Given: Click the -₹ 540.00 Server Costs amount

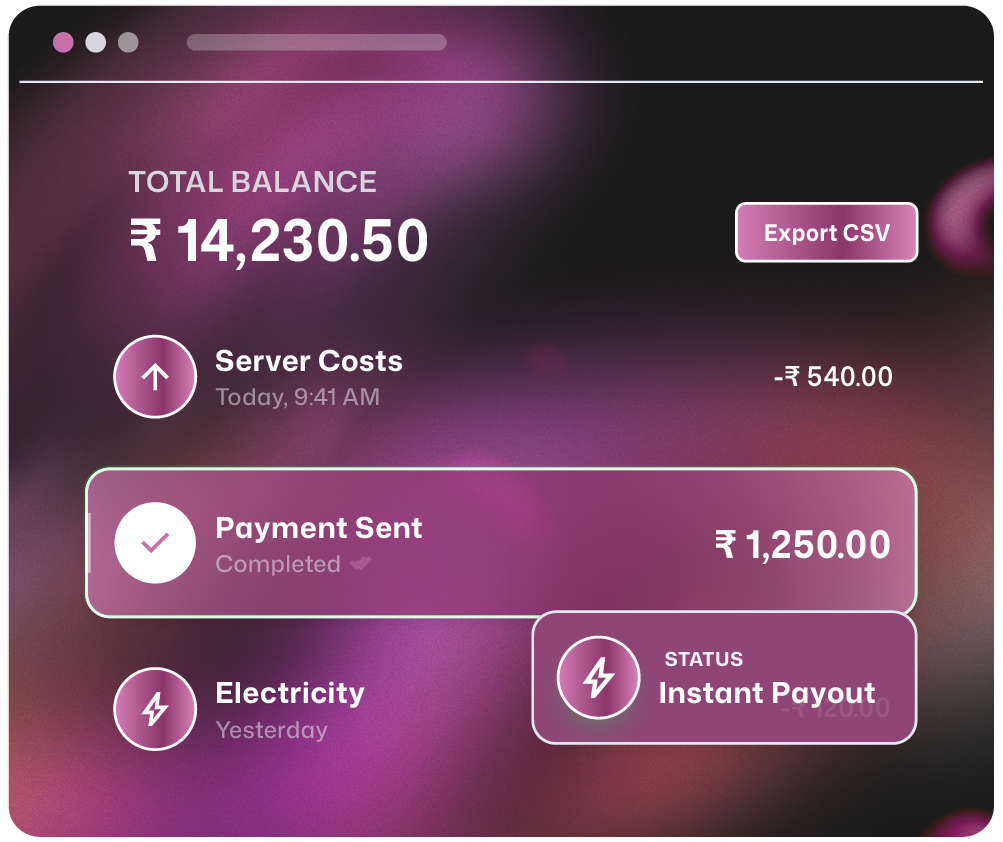Looking at the screenshot, I should click(833, 377).
